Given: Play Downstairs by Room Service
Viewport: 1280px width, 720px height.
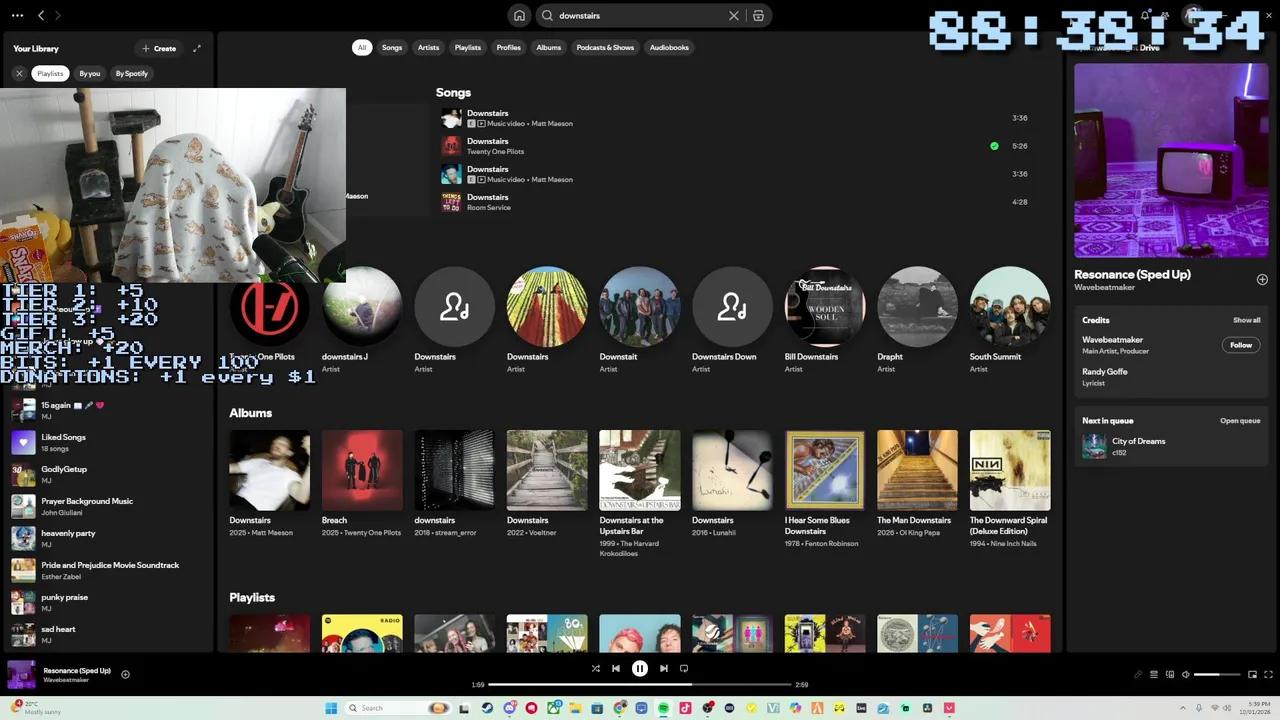Looking at the screenshot, I should [x=735, y=202].
